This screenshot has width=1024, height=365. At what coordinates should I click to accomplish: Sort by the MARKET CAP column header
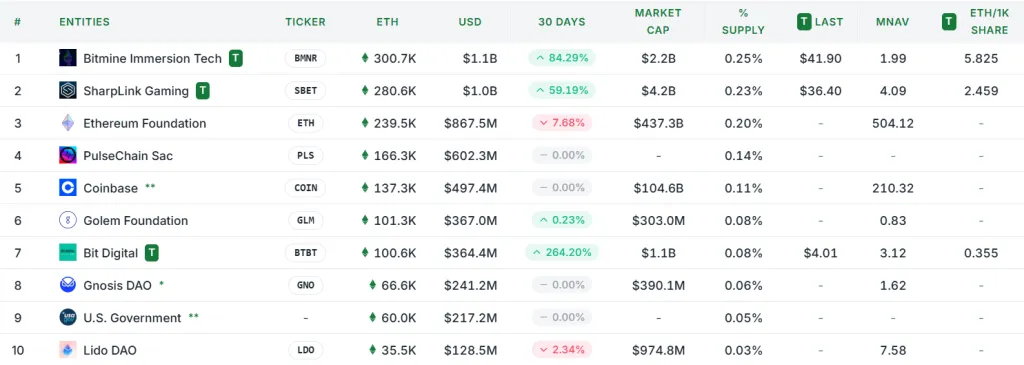(658, 22)
